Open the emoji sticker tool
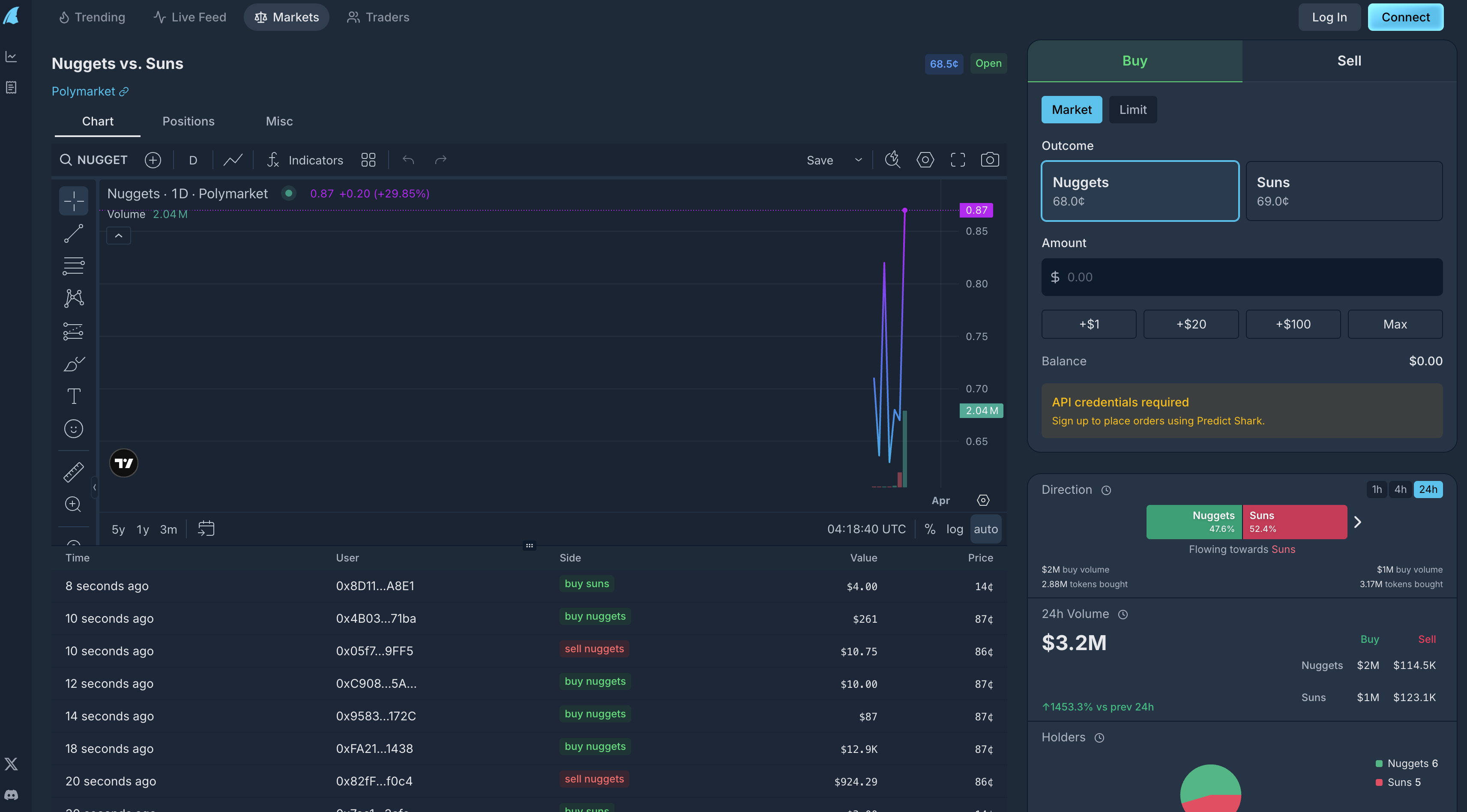Screen dimensions: 1467x812 pos(73,428)
